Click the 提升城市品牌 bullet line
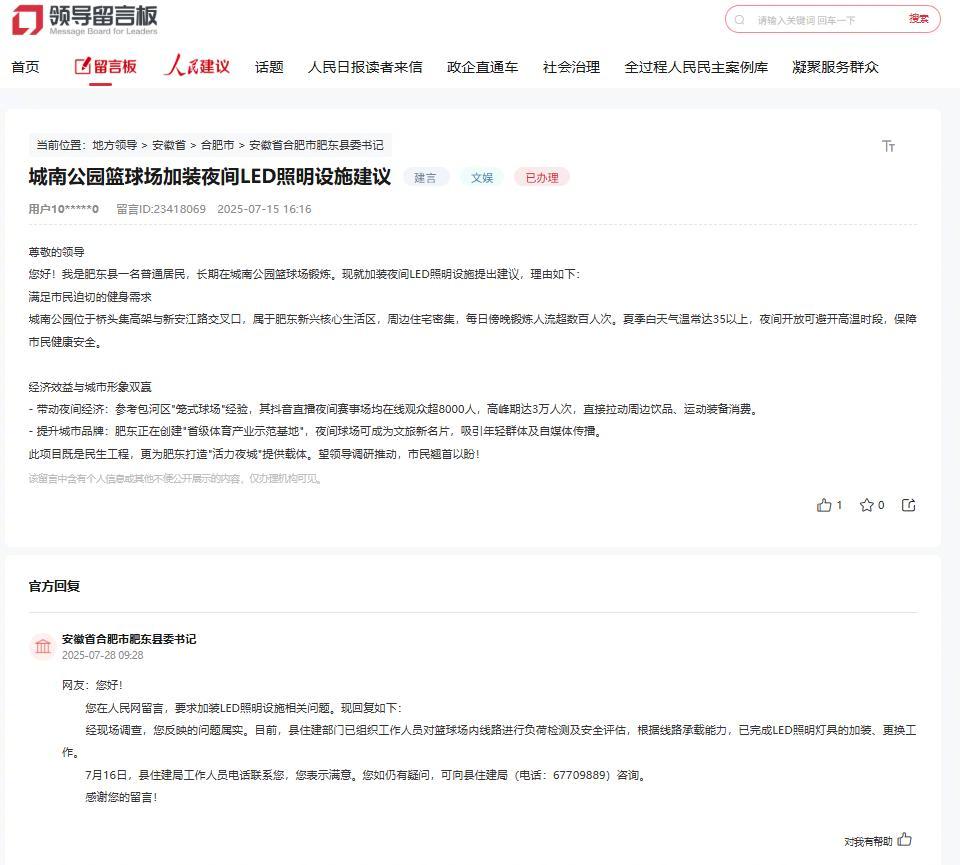The height and width of the screenshot is (865, 960). tap(316, 431)
